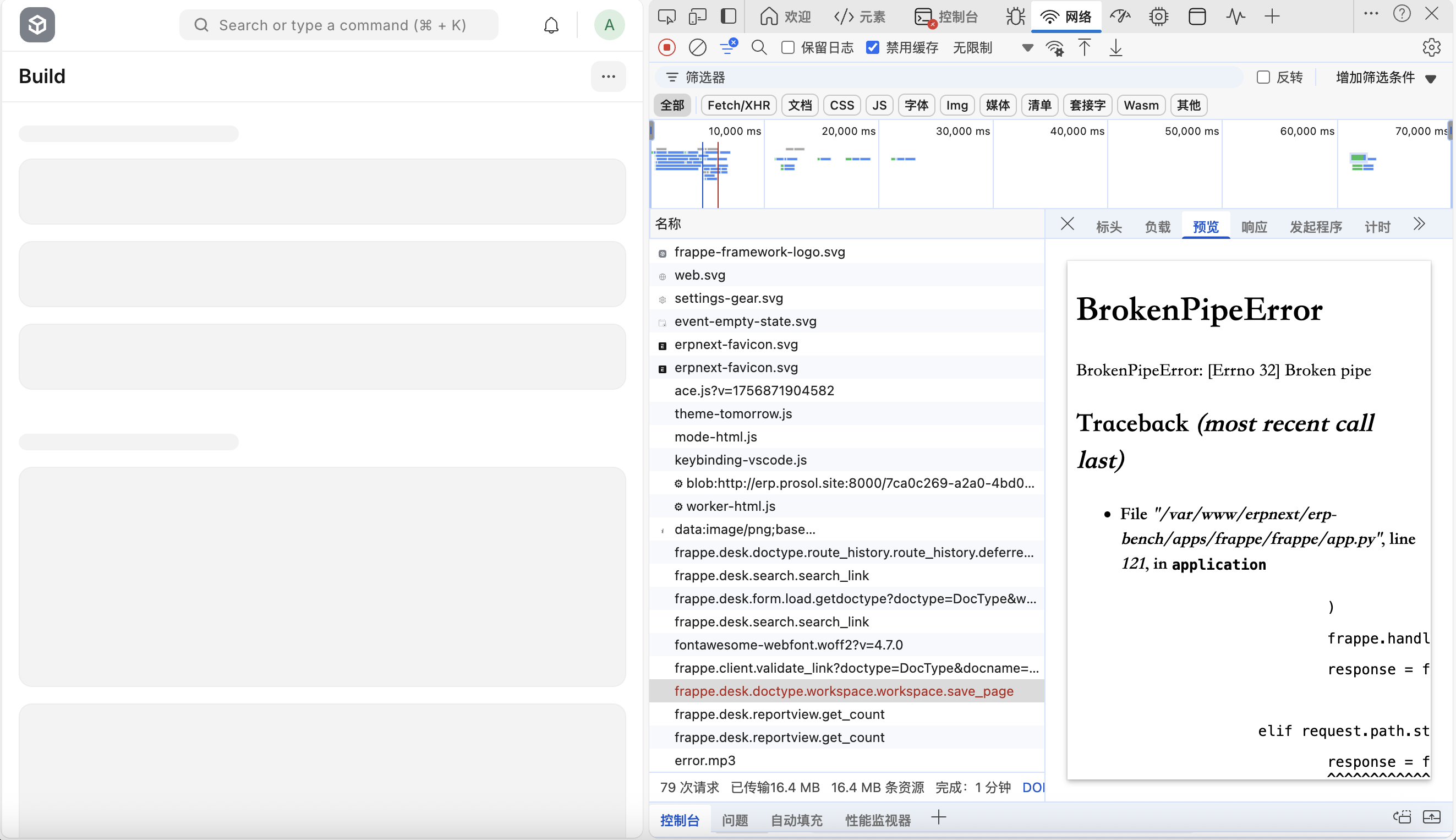1456x840 pixels.
Task: Filter by 文档 type
Action: point(800,105)
